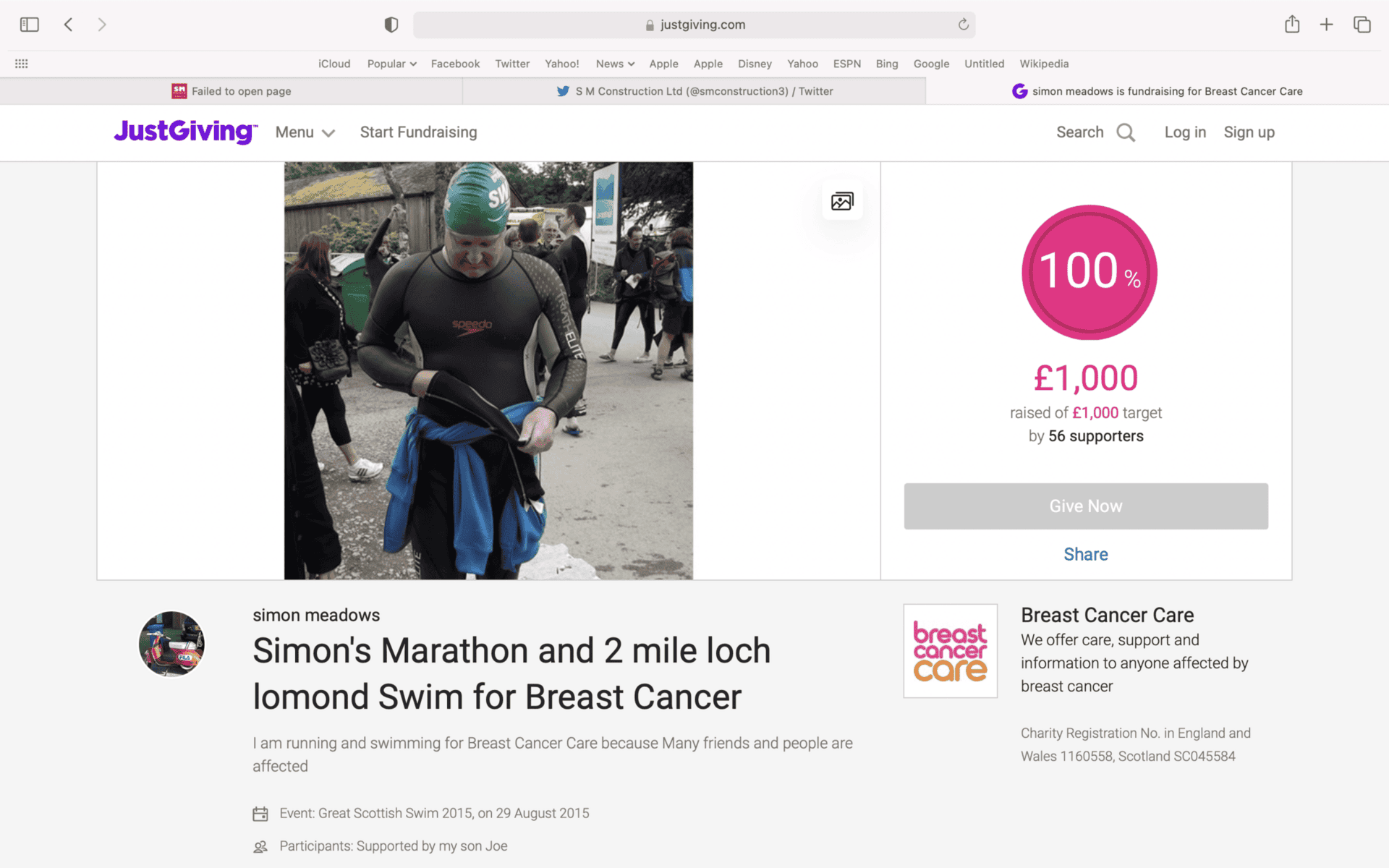Go back to previous page

tap(69, 25)
